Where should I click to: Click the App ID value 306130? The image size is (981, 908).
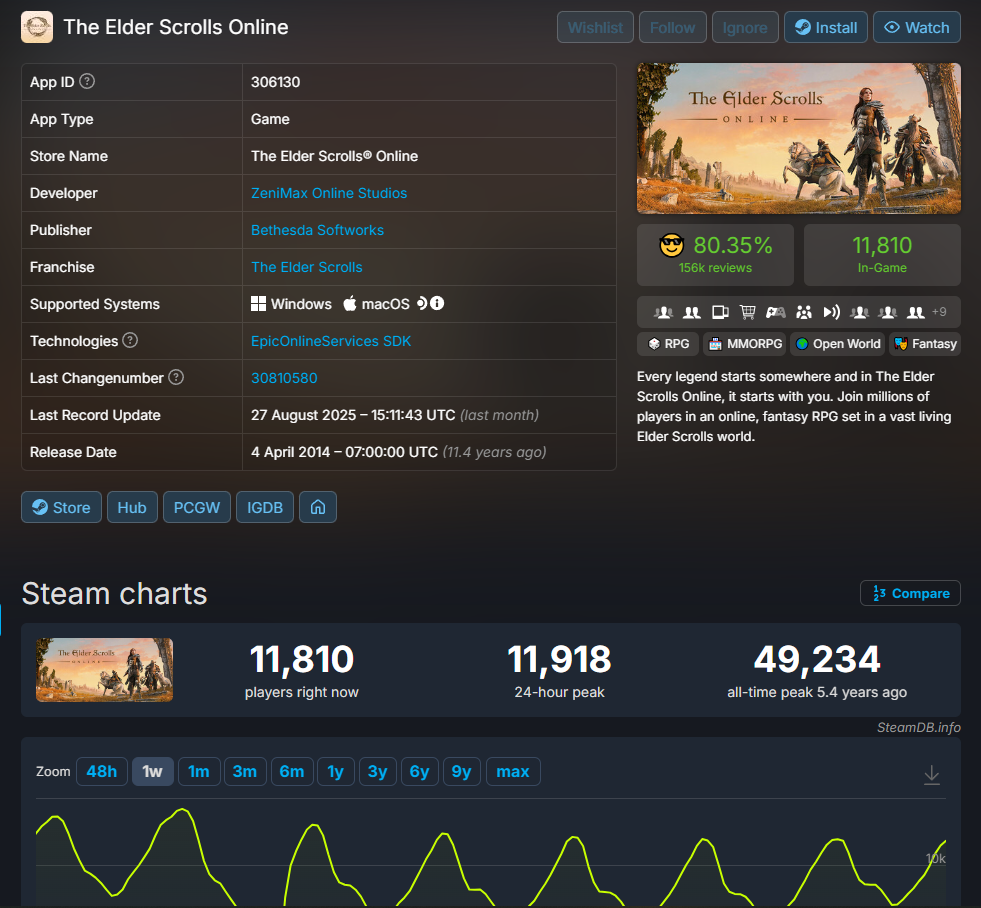pos(275,82)
